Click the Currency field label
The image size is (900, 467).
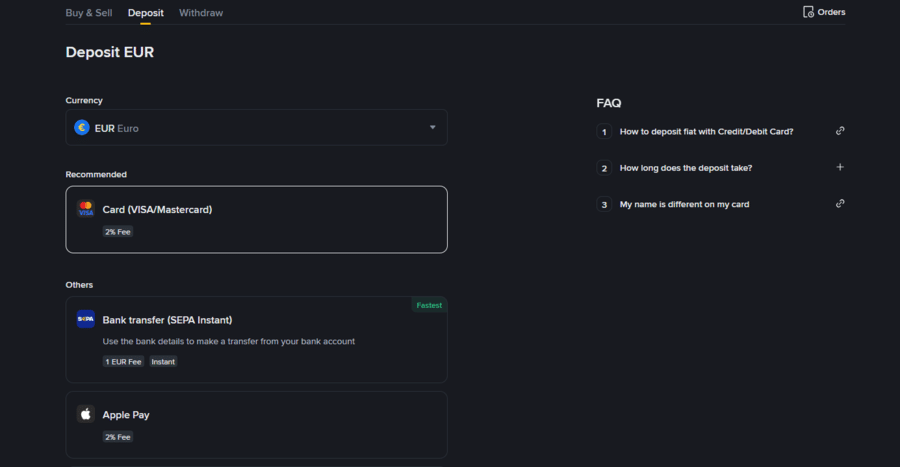(84, 100)
